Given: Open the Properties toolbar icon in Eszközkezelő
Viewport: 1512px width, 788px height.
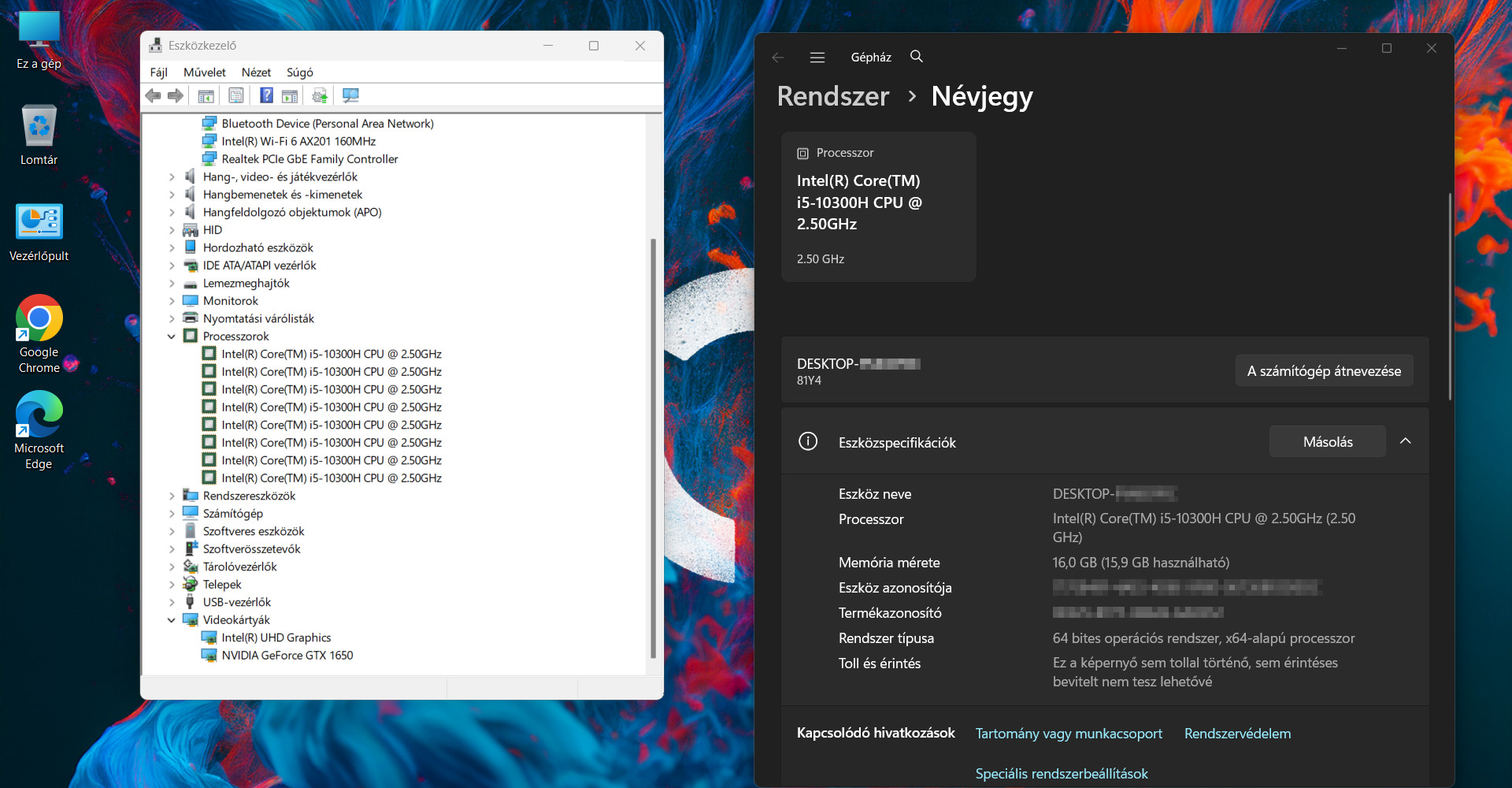Looking at the screenshot, I should coord(235,95).
